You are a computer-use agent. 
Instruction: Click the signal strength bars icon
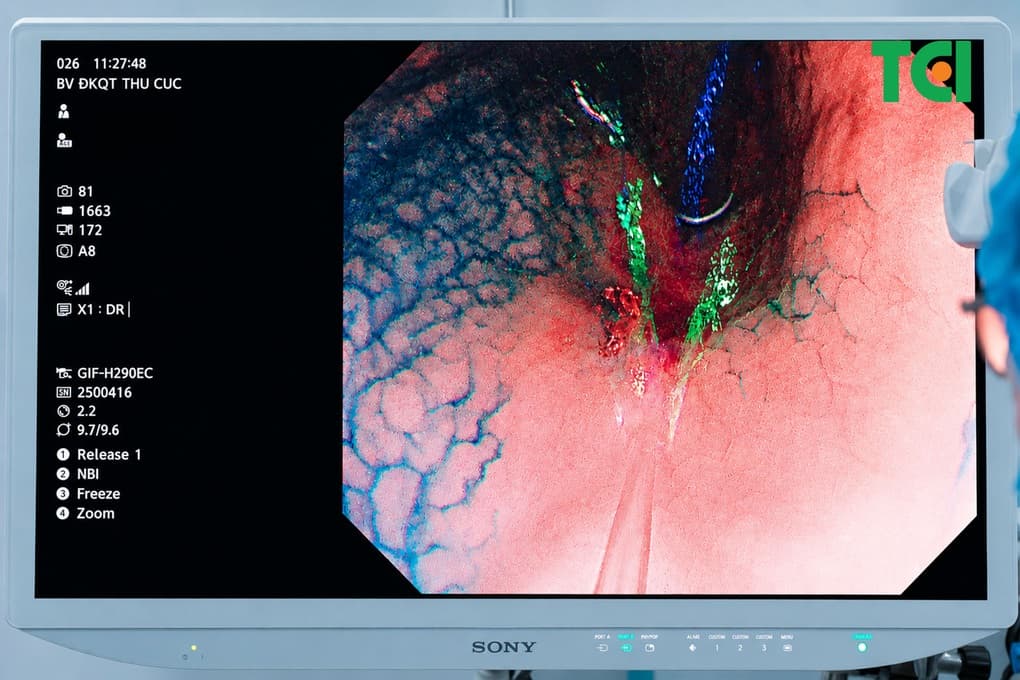pyautogui.click(x=83, y=289)
